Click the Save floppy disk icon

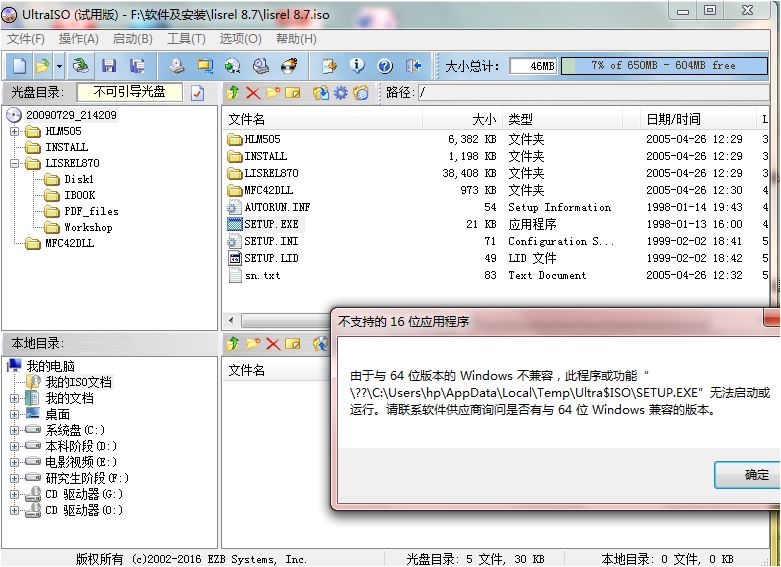(109, 66)
